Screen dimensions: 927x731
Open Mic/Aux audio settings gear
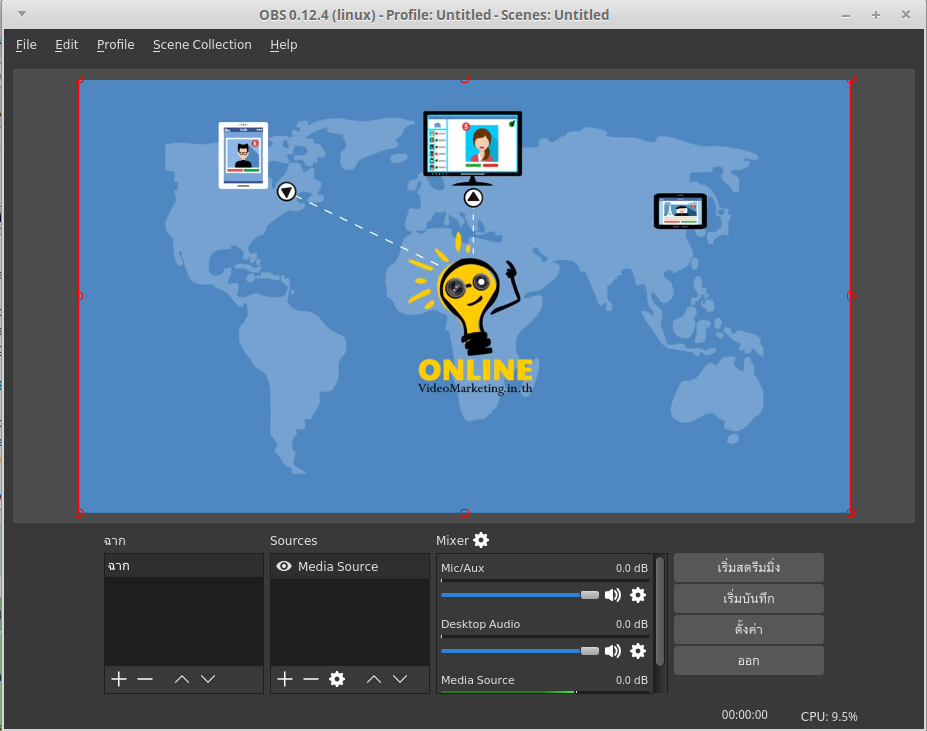[x=637, y=595]
